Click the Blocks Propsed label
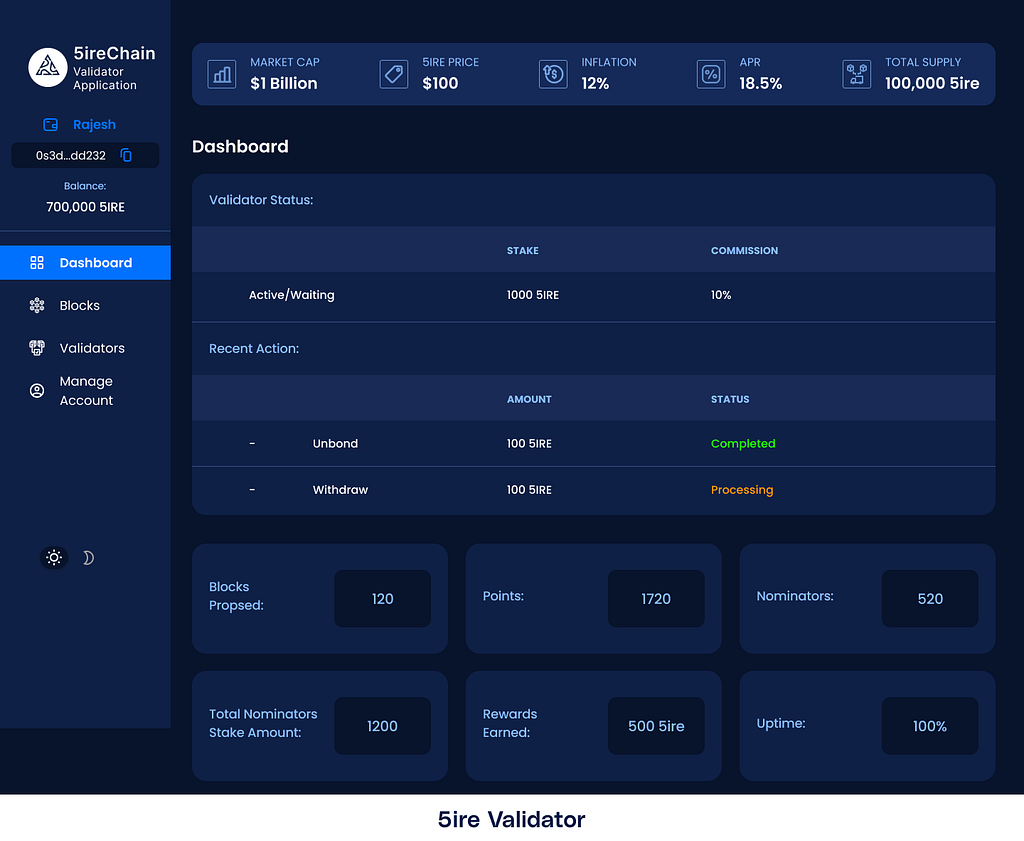1024x841 pixels. (x=236, y=596)
